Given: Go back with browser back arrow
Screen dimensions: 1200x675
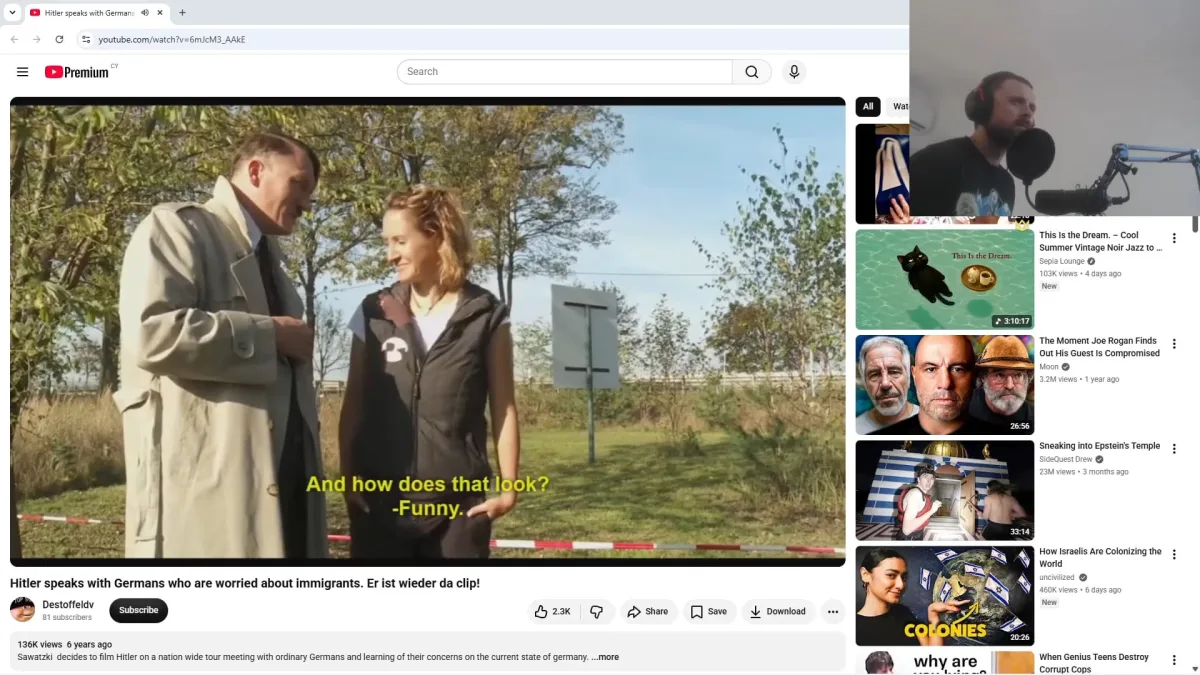Looking at the screenshot, I should tap(14, 39).
